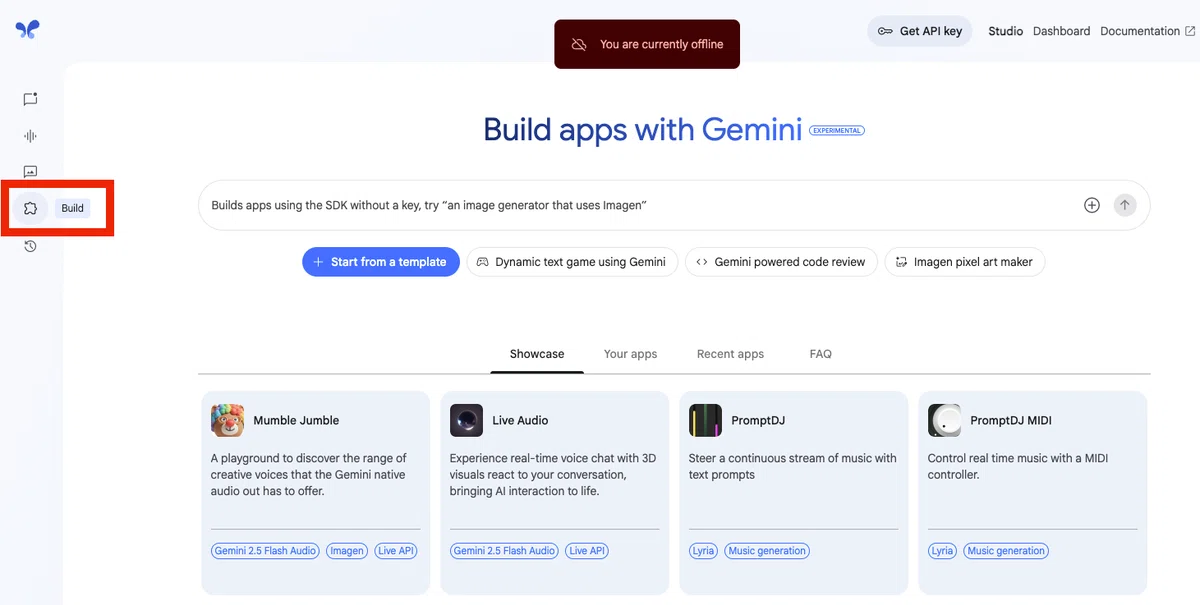The width and height of the screenshot is (1200, 605).
Task: Choose Gemini powered code review suggestion
Action: (x=781, y=262)
